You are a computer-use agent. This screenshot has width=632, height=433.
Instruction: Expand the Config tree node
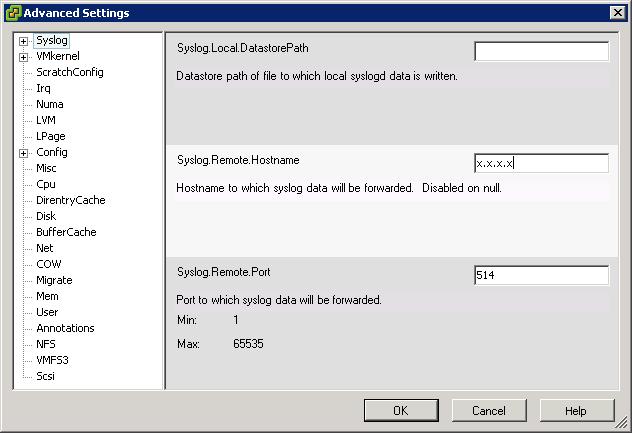23,153
